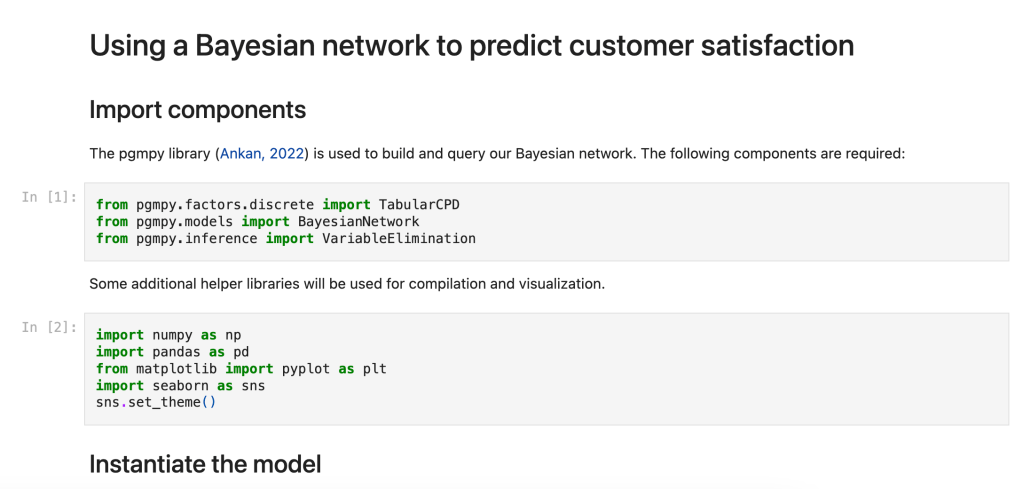Click the "In [2]:" cell prompt
1023x489 pixels.
click(49, 328)
